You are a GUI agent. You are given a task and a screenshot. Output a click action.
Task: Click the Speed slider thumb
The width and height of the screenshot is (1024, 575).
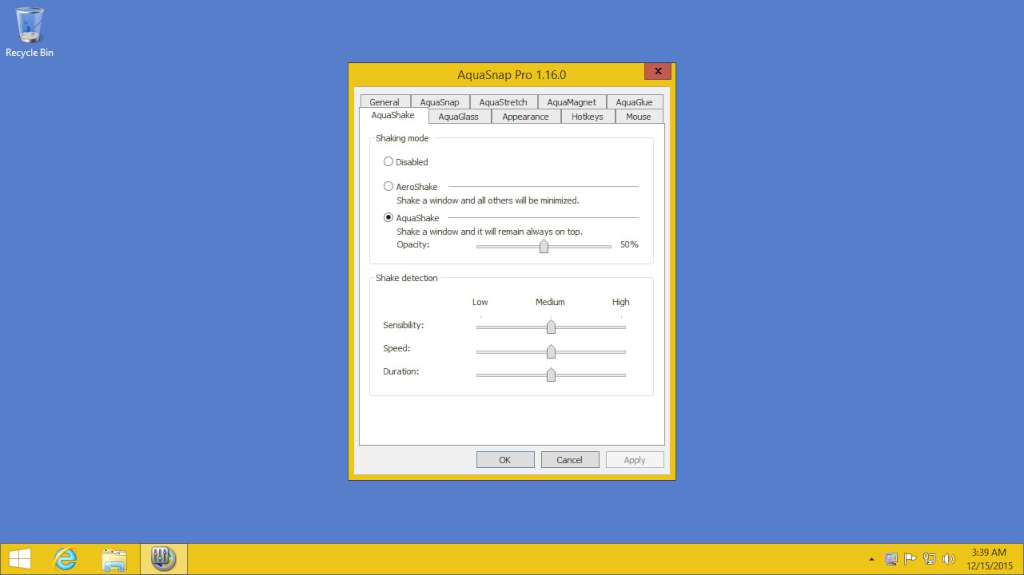tap(551, 352)
